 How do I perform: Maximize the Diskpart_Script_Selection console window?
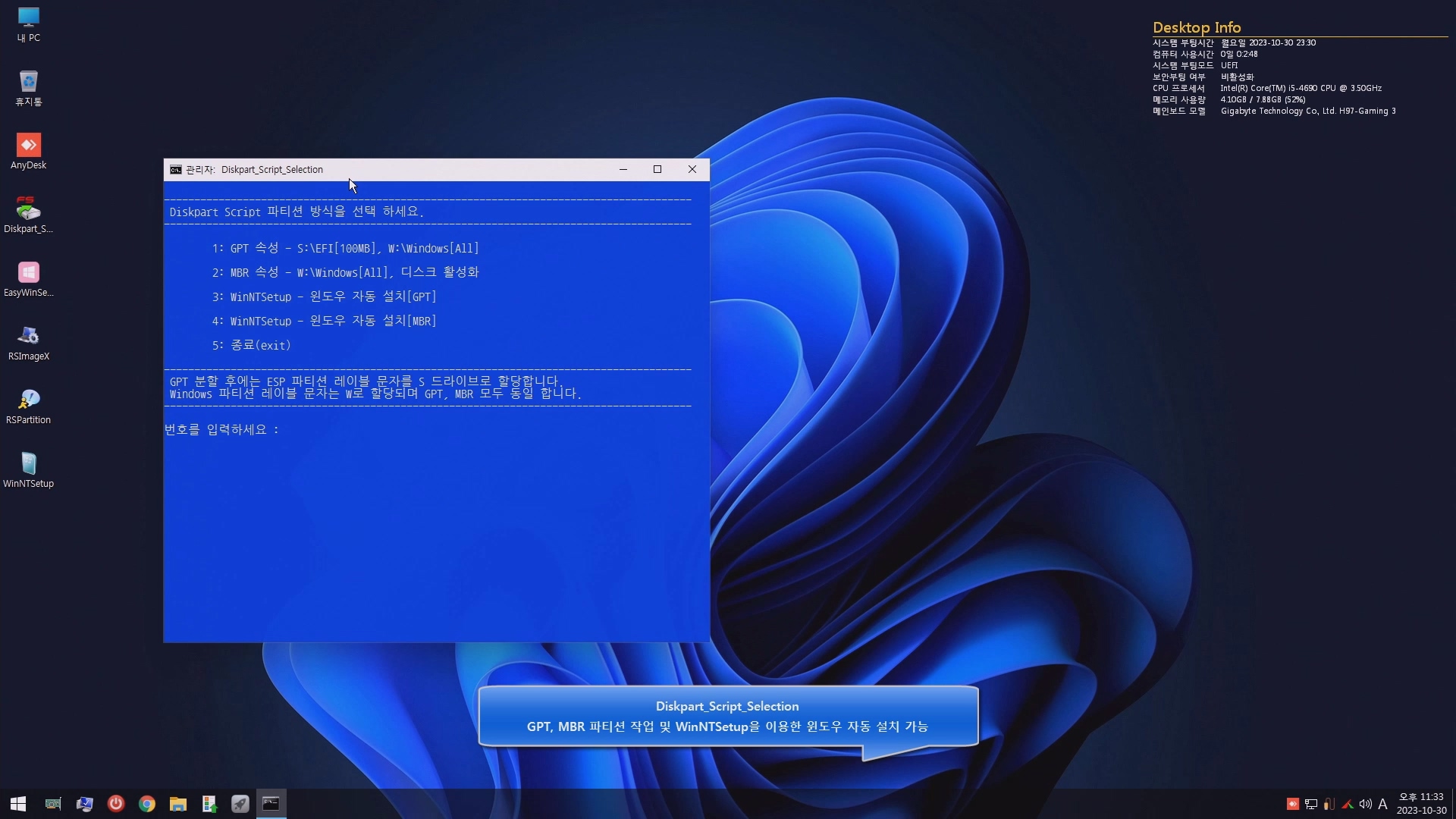(x=657, y=170)
